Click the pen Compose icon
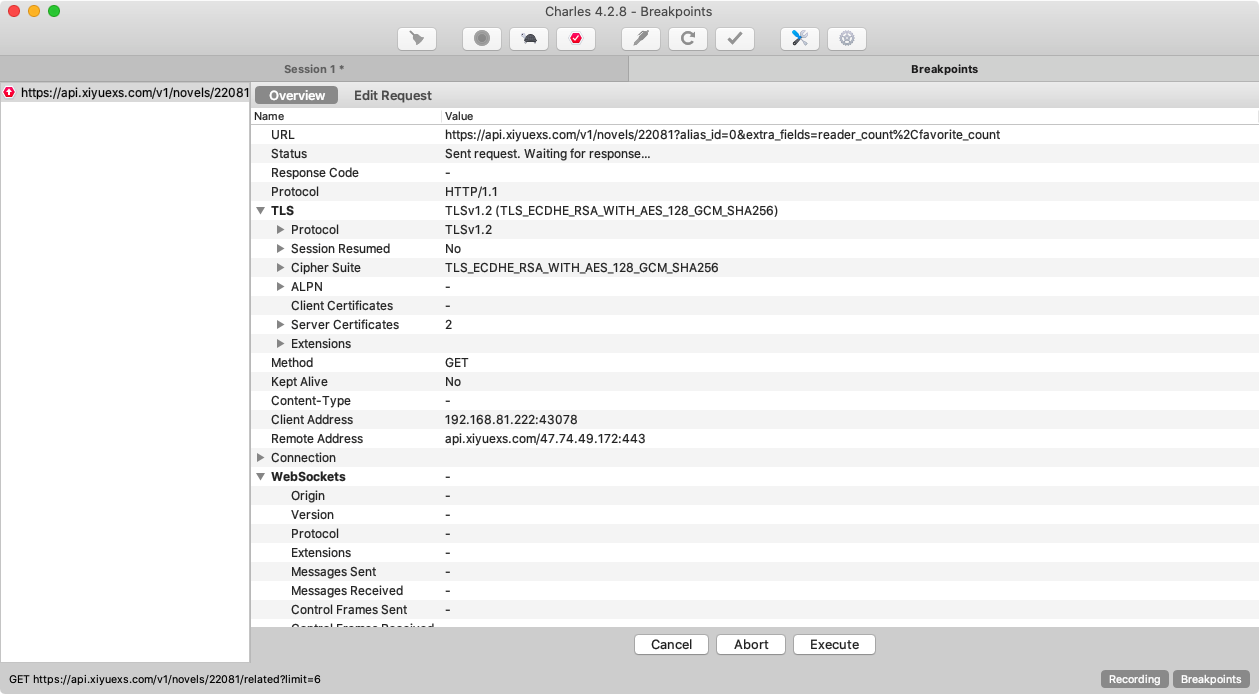This screenshot has height=694, width=1259. click(x=640, y=38)
